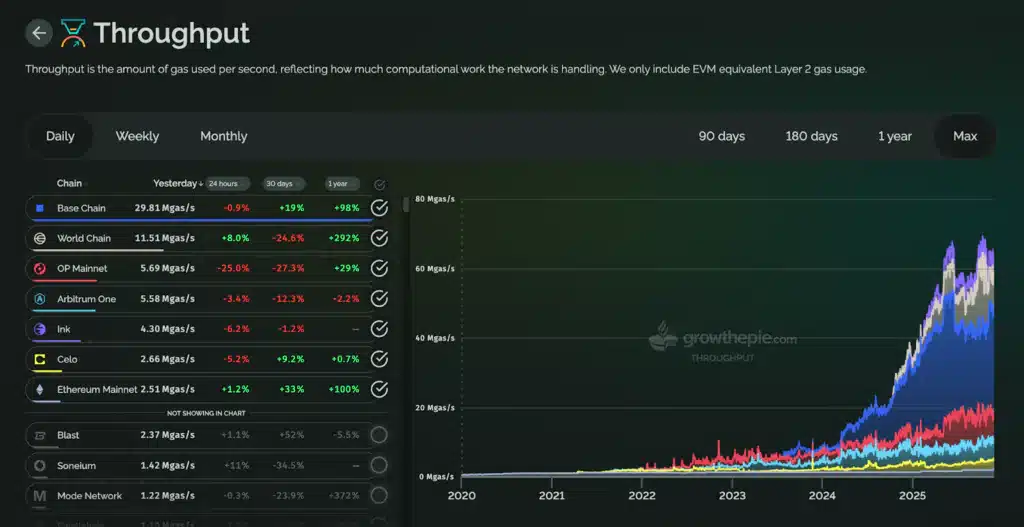Click the Throughput hourglass icon
The height and width of the screenshot is (527, 1024).
[73, 33]
